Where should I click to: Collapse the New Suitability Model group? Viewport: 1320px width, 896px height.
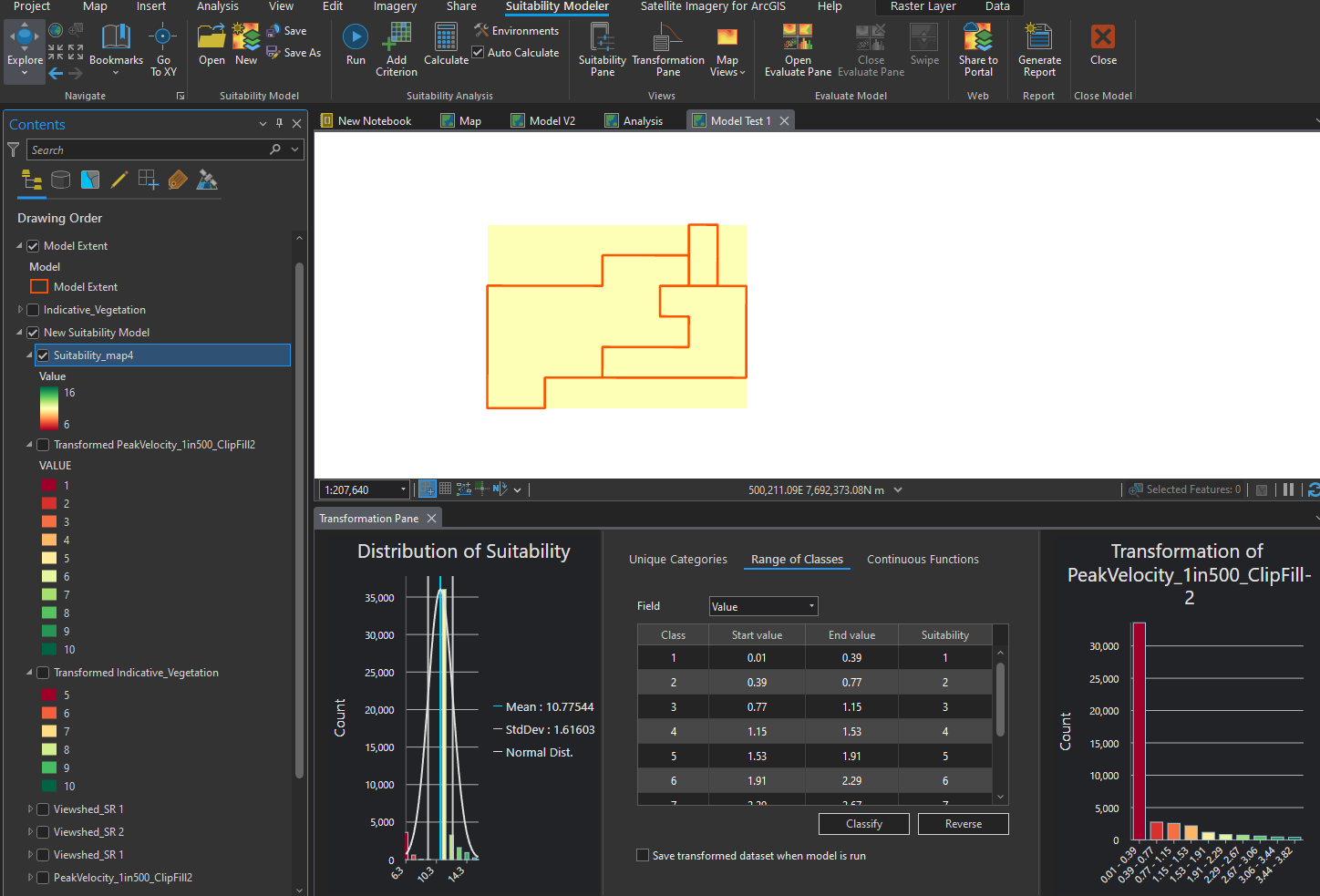point(19,333)
